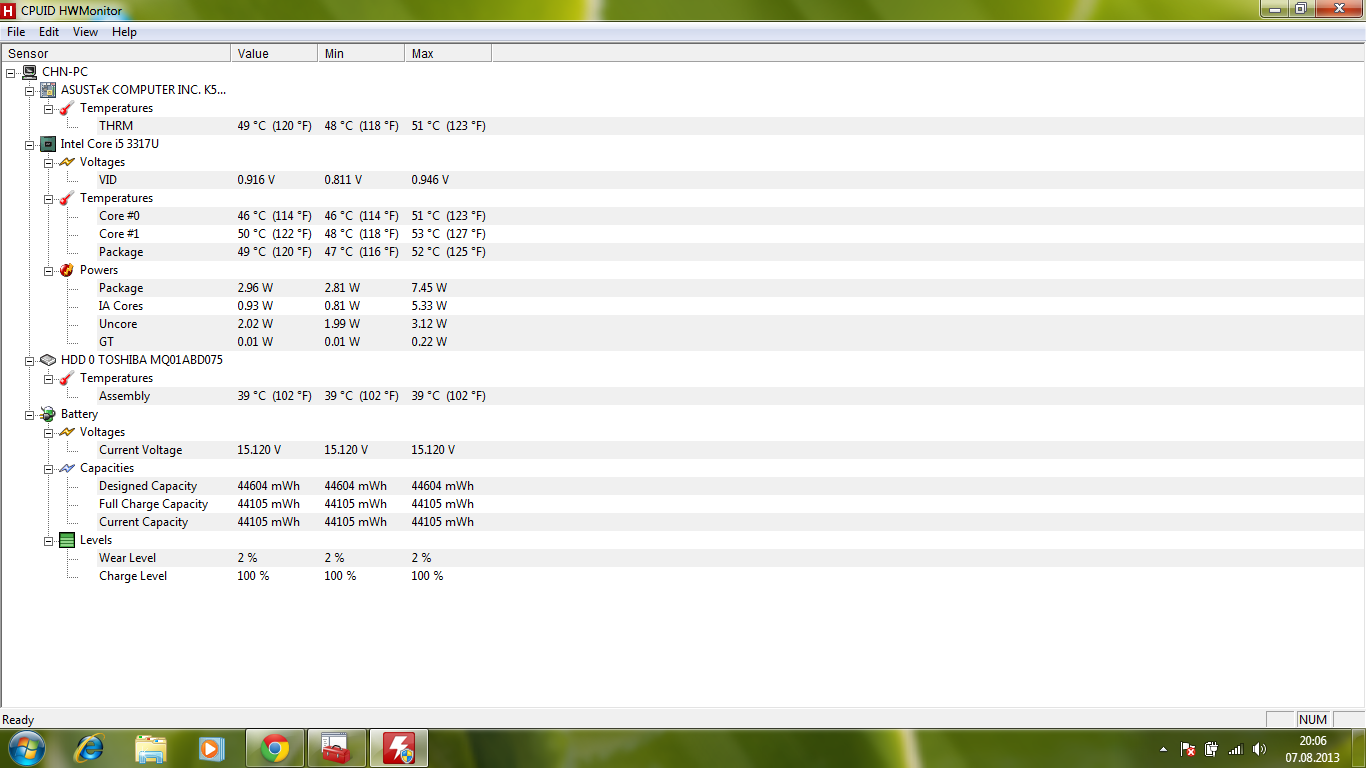Collapse the Levels group
The height and width of the screenshot is (768, 1366).
[x=49, y=540]
